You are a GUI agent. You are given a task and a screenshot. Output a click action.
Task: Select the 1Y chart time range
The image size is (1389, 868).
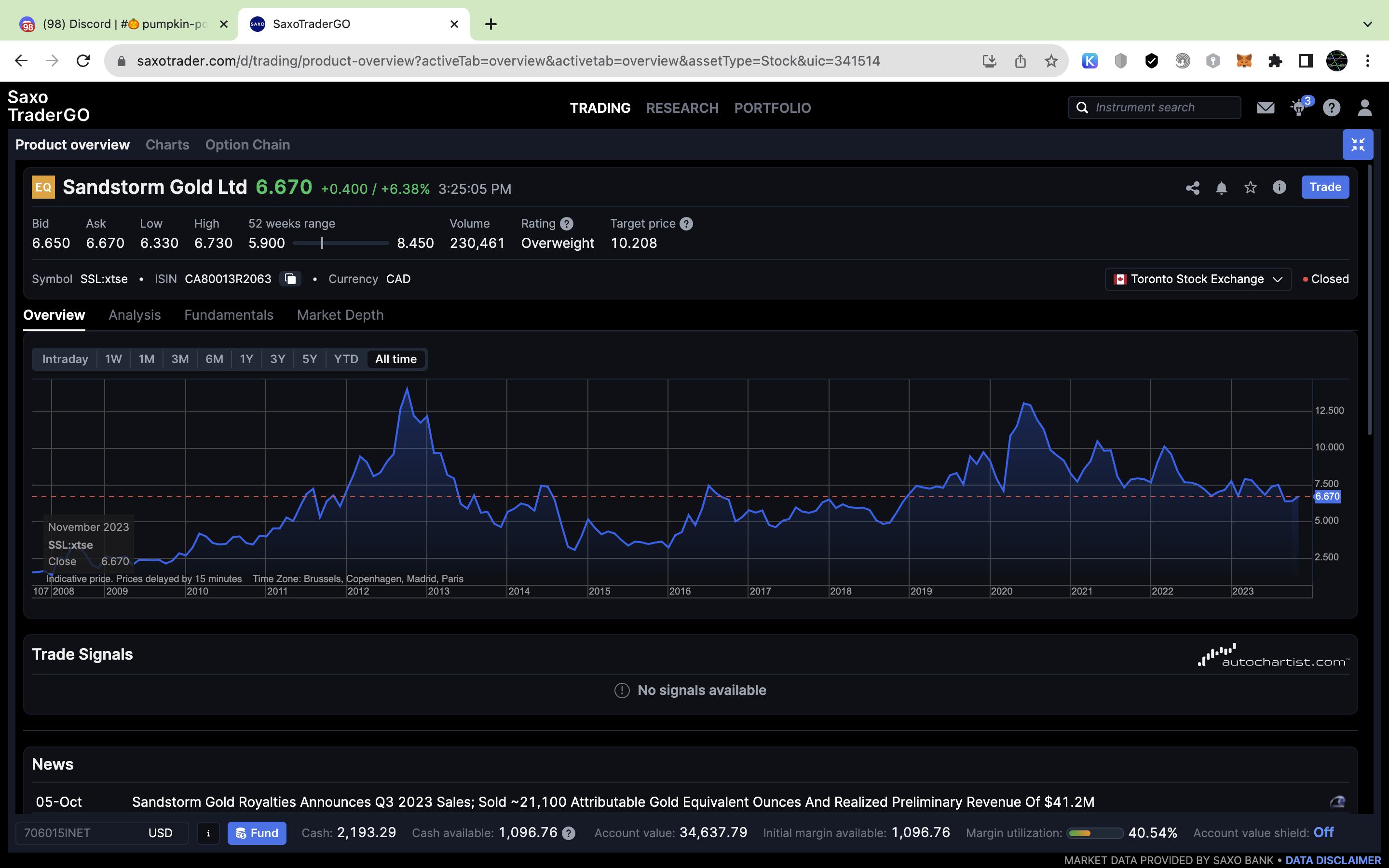[x=246, y=359]
